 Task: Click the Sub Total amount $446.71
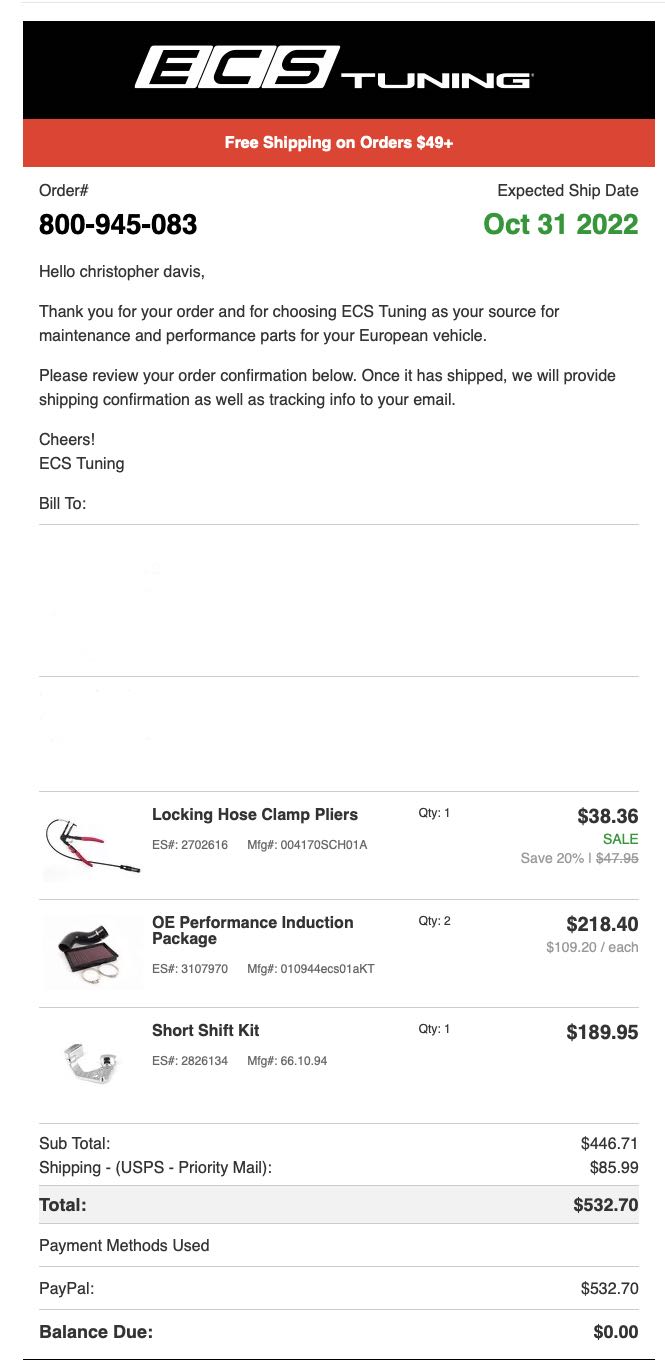[x=608, y=1143]
